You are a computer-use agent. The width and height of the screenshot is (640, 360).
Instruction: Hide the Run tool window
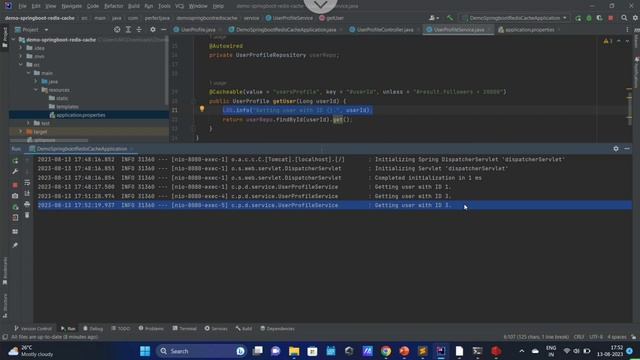pyautogui.click(x=627, y=149)
